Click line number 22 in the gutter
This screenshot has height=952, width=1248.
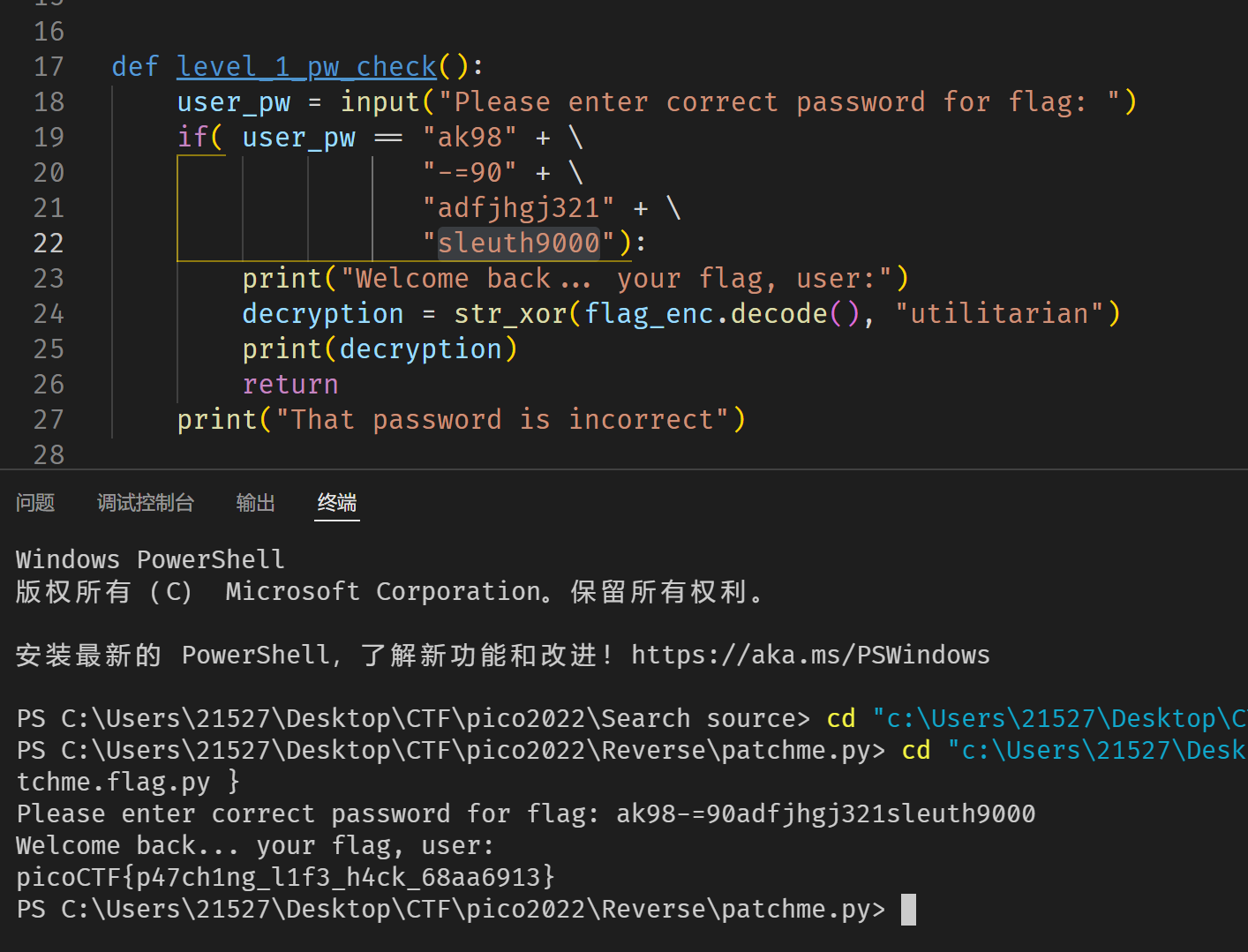(x=49, y=243)
